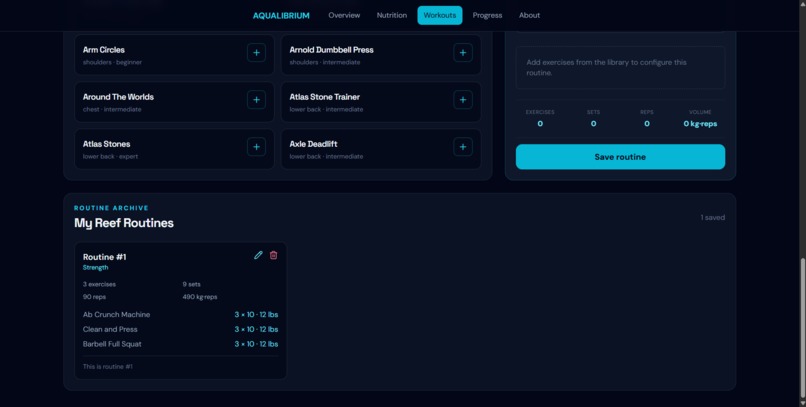Image resolution: width=806 pixels, height=407 pixels.
Task: Click the '0 kg·reps' volume value
Action: [700, 124]
